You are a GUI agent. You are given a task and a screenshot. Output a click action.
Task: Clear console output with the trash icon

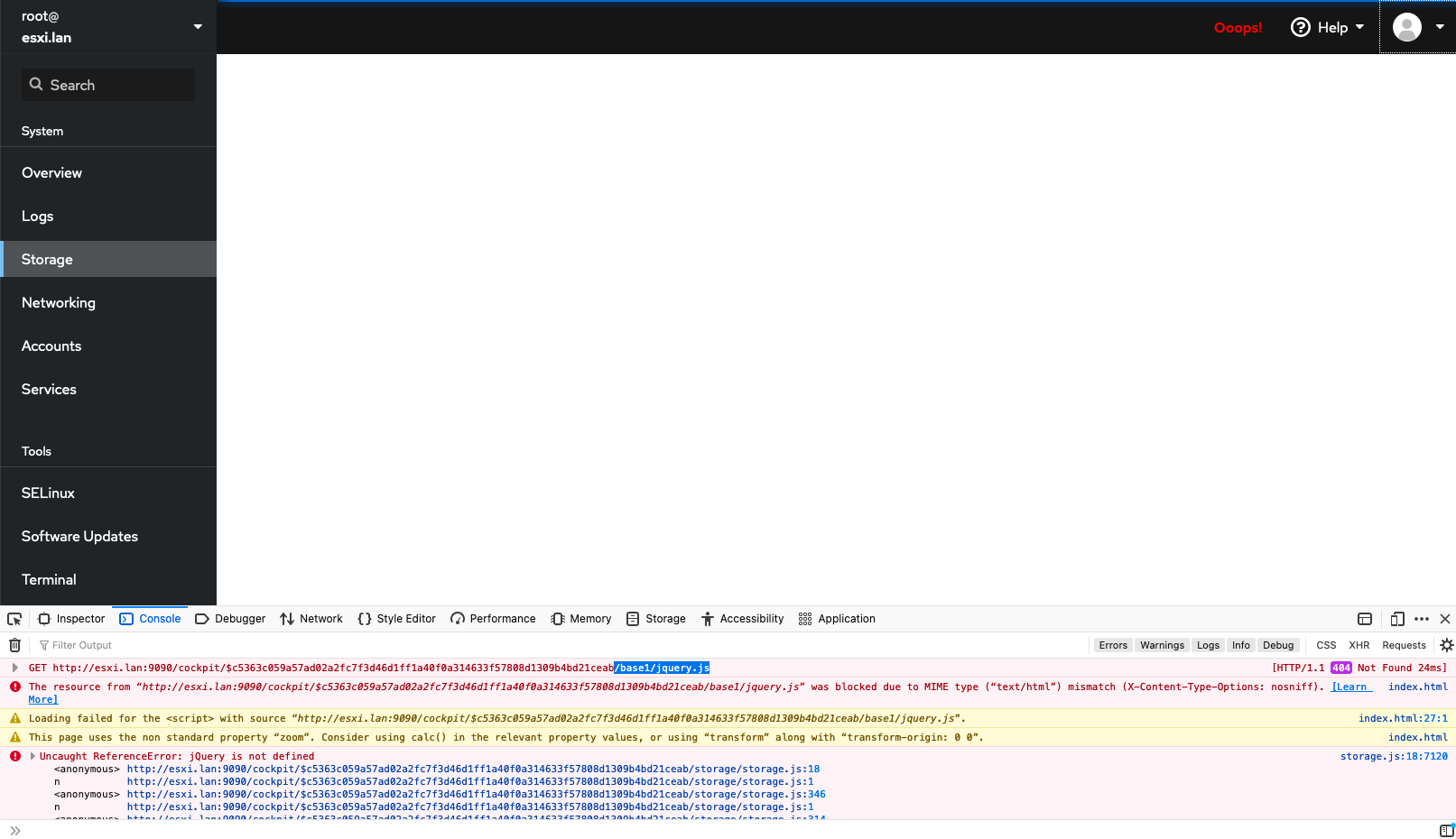14,645
